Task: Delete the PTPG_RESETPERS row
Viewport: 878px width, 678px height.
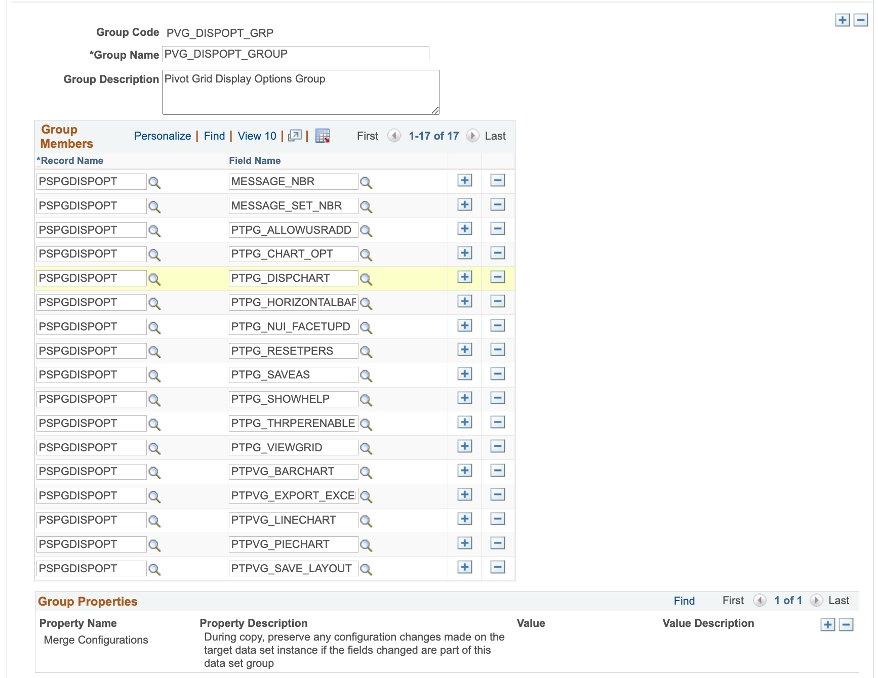Action: point(497,349)
